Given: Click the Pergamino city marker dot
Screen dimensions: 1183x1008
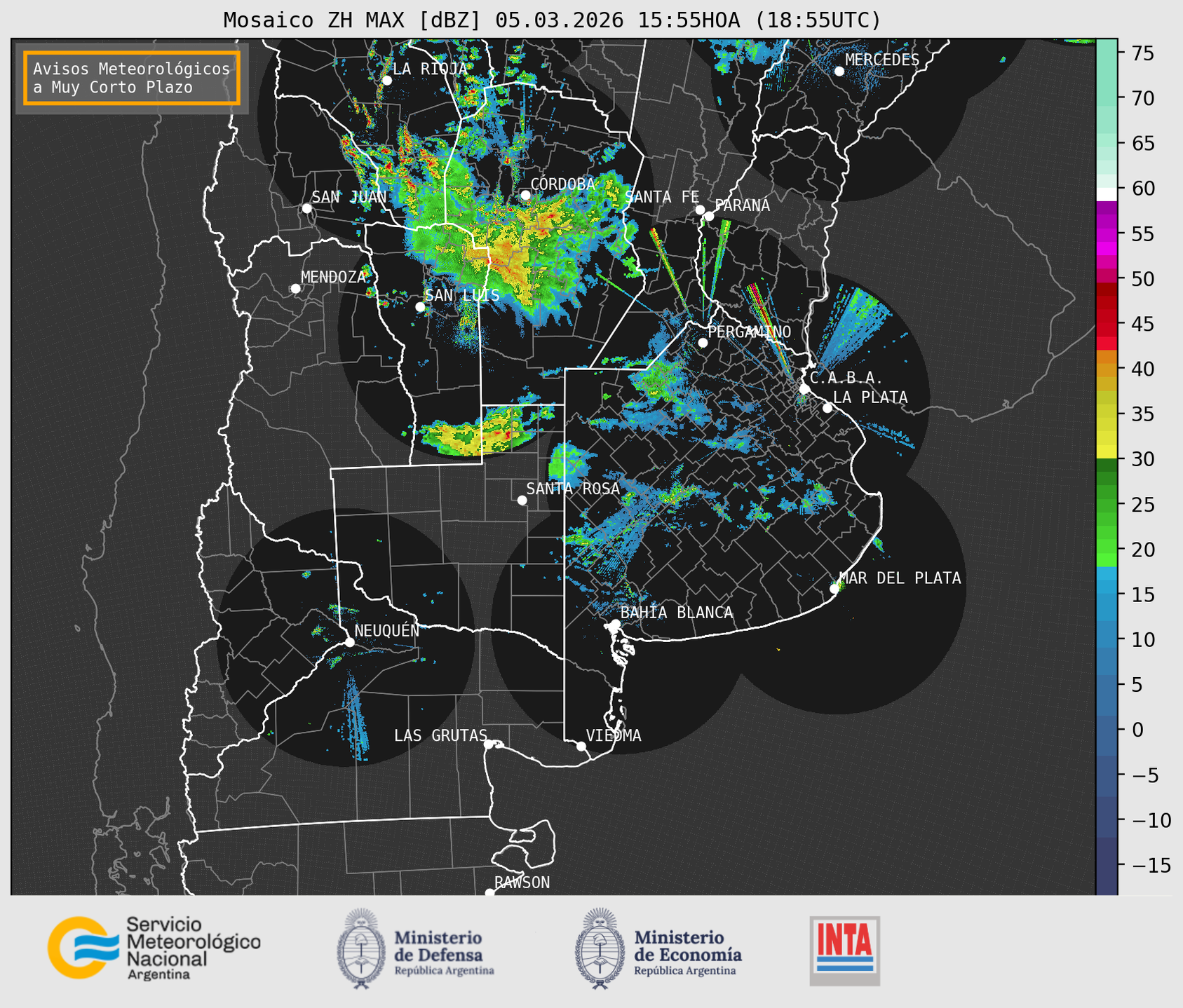Looking at the screenshot, I should point(703,343).
